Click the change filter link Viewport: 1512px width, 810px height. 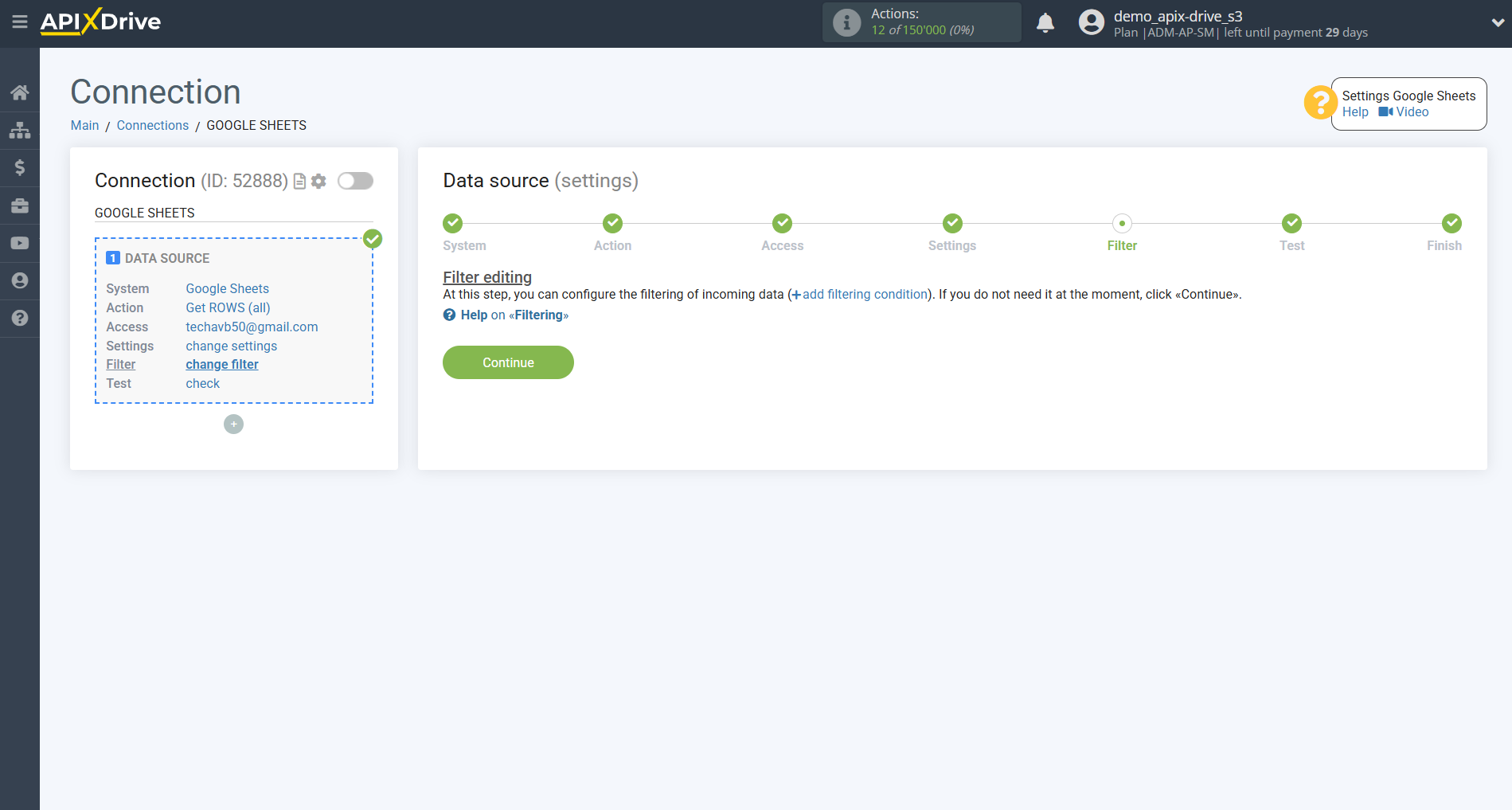222,365
